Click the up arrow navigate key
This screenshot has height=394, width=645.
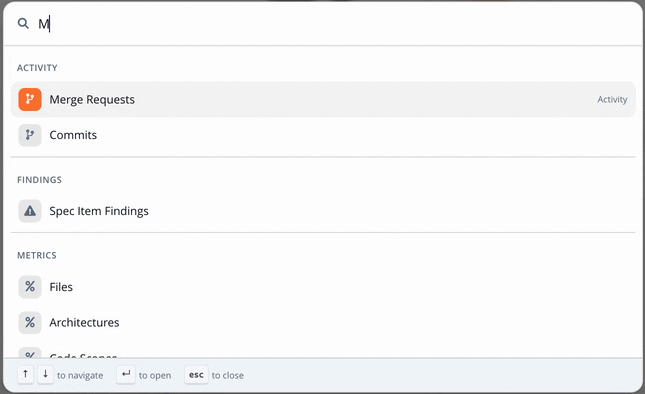26,375
